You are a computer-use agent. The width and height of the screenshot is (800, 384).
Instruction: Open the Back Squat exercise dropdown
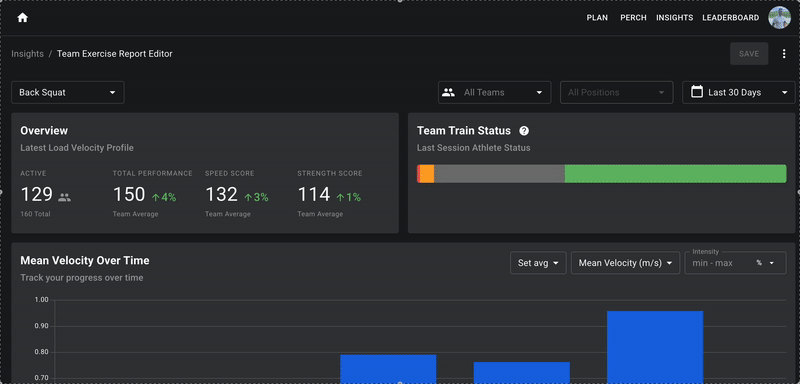tap(68, 92)
